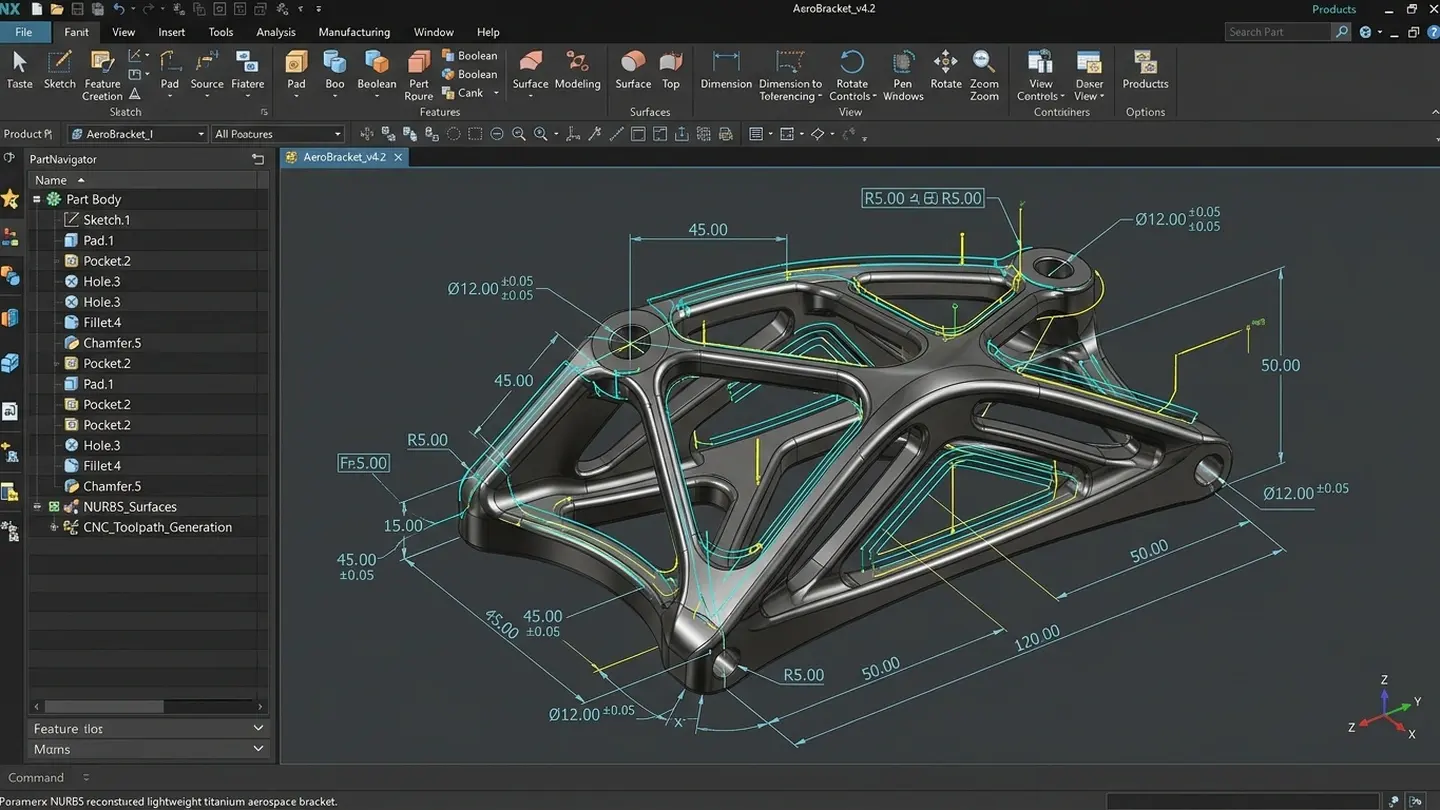Viewport: 1440px width, 810px height.
Task: Activate the Sketch tool in the ribbon
Action: pyautogui.click(x=60, y=70)
